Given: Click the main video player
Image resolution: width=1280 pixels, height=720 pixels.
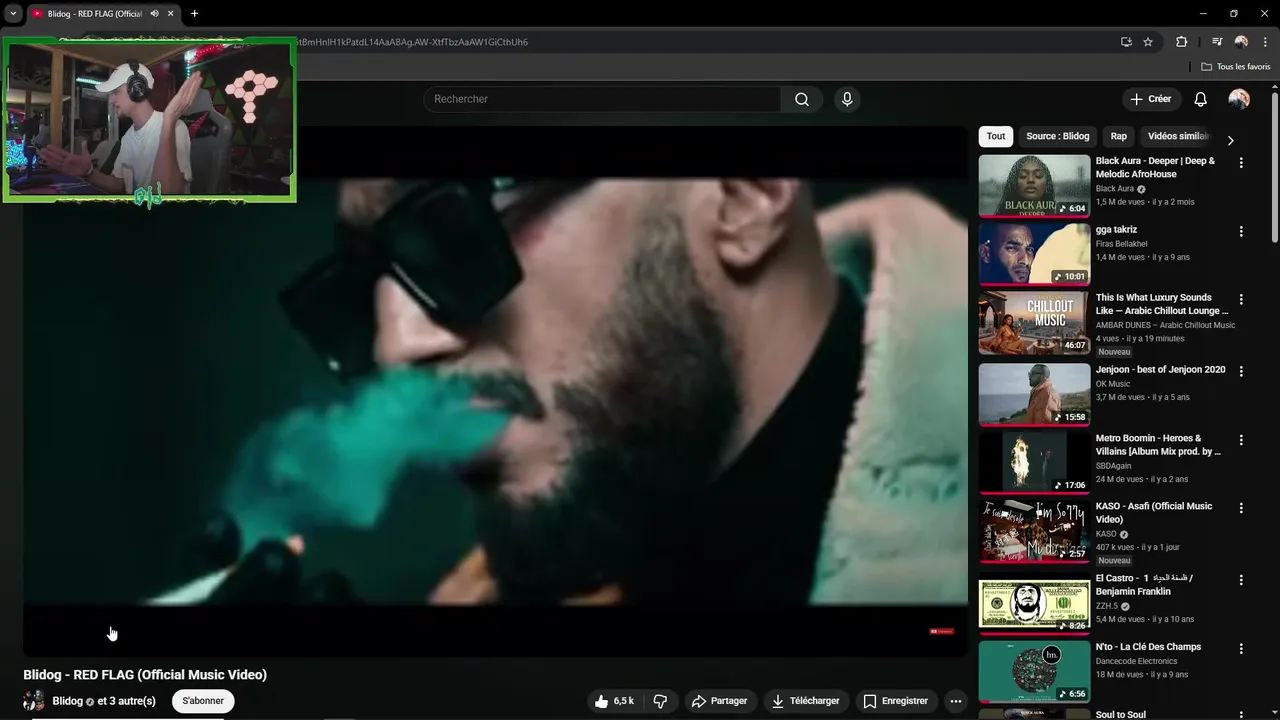Looking at the screenshot, I should pyautogui.click(x=496, y=390).
